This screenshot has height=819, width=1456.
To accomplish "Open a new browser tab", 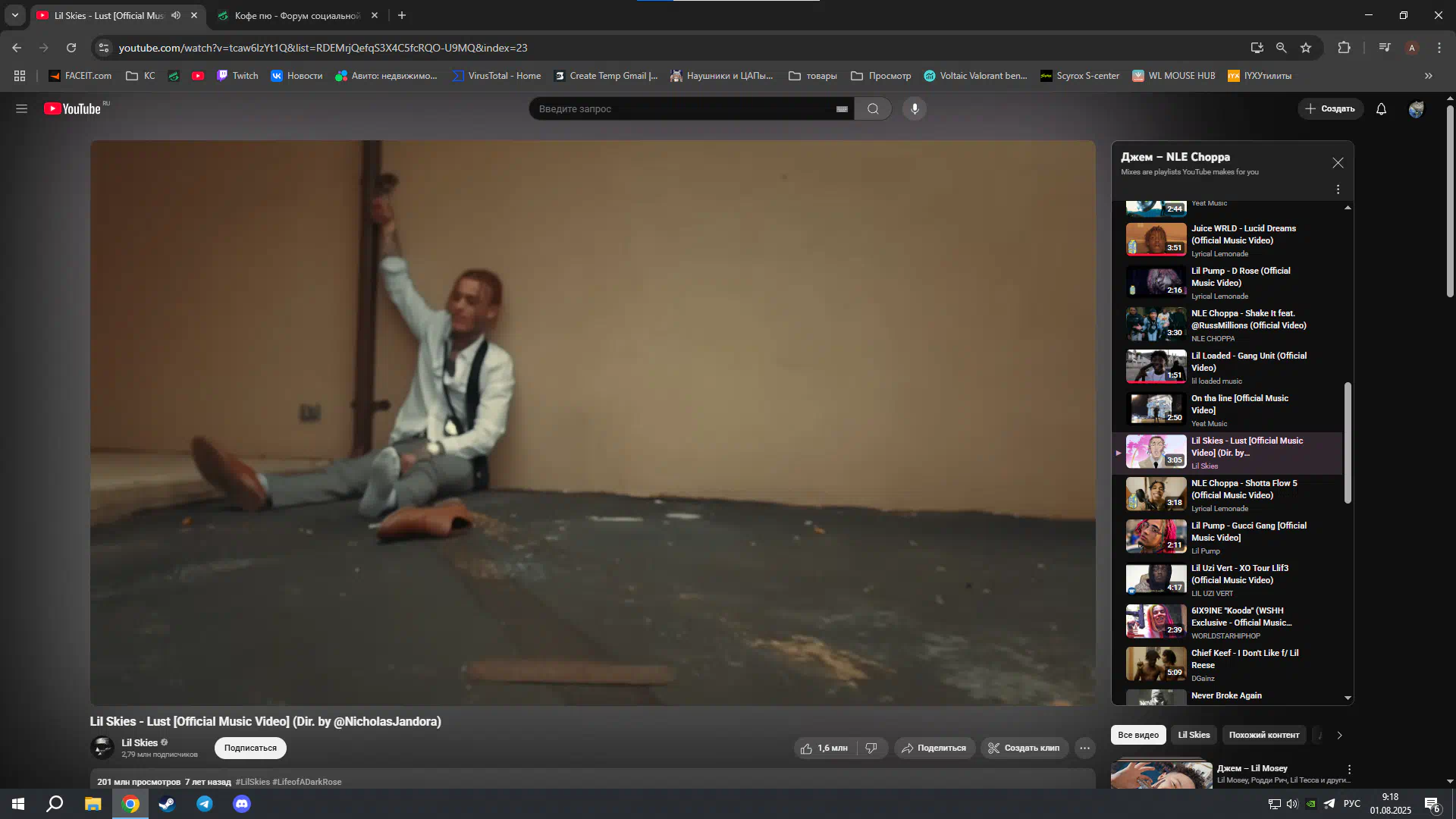I will (402, 15).
